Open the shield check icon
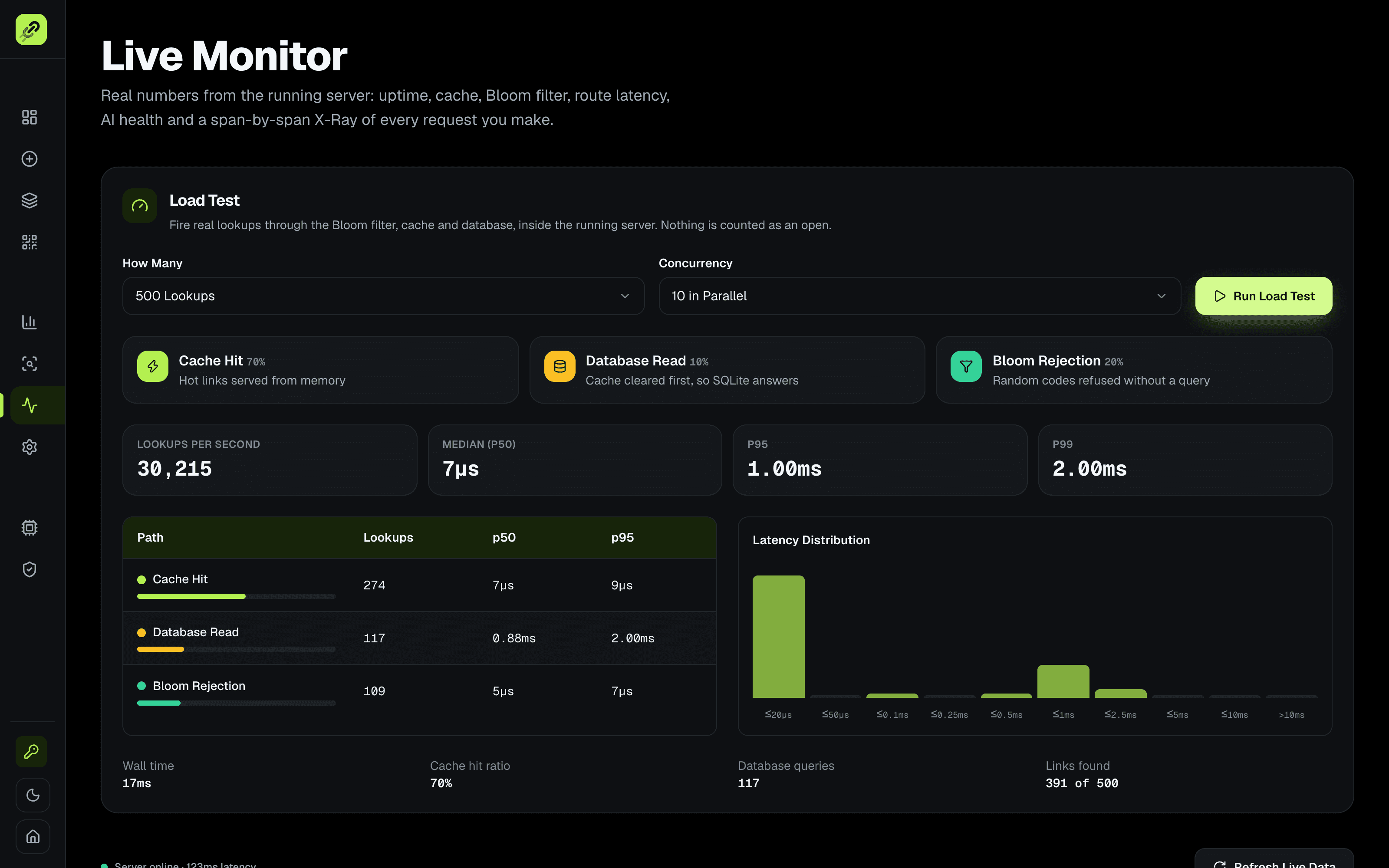This screenshot has height=868, width=1389. [29, 569]
